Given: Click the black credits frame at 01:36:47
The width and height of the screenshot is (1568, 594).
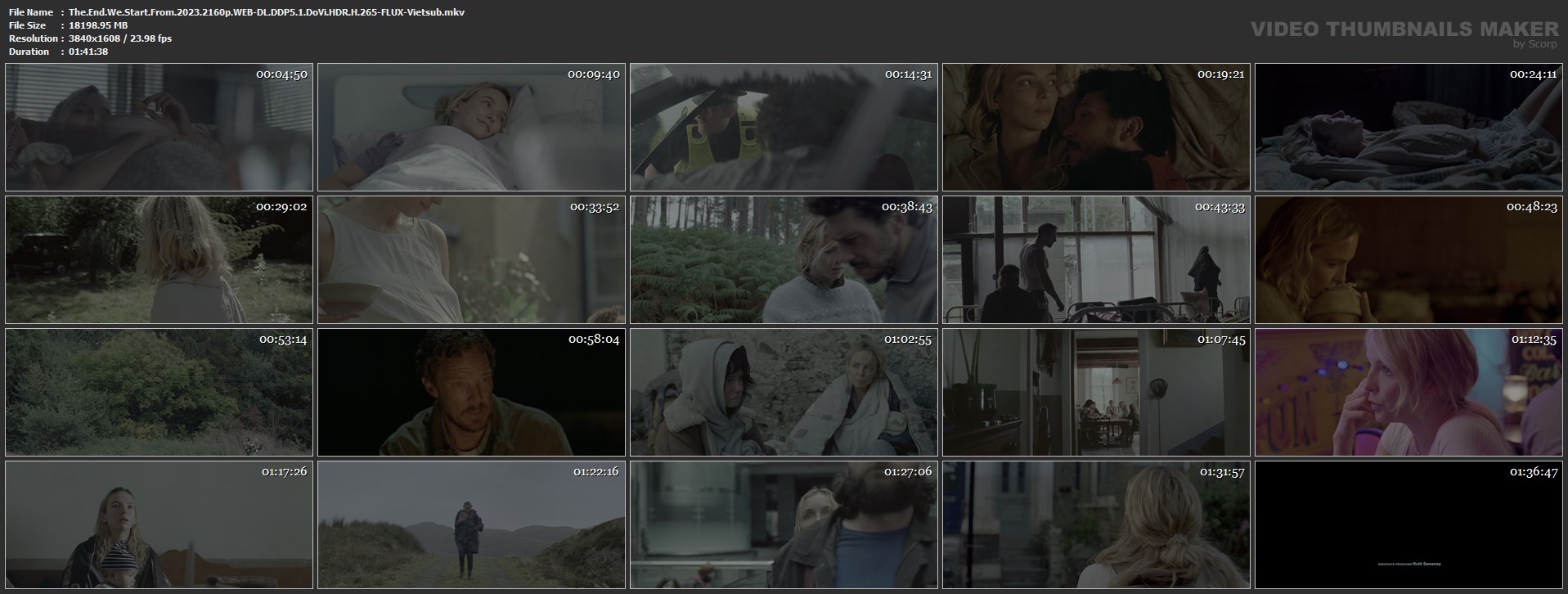Looking at the screenshot, I should (x=1409, y=524).
